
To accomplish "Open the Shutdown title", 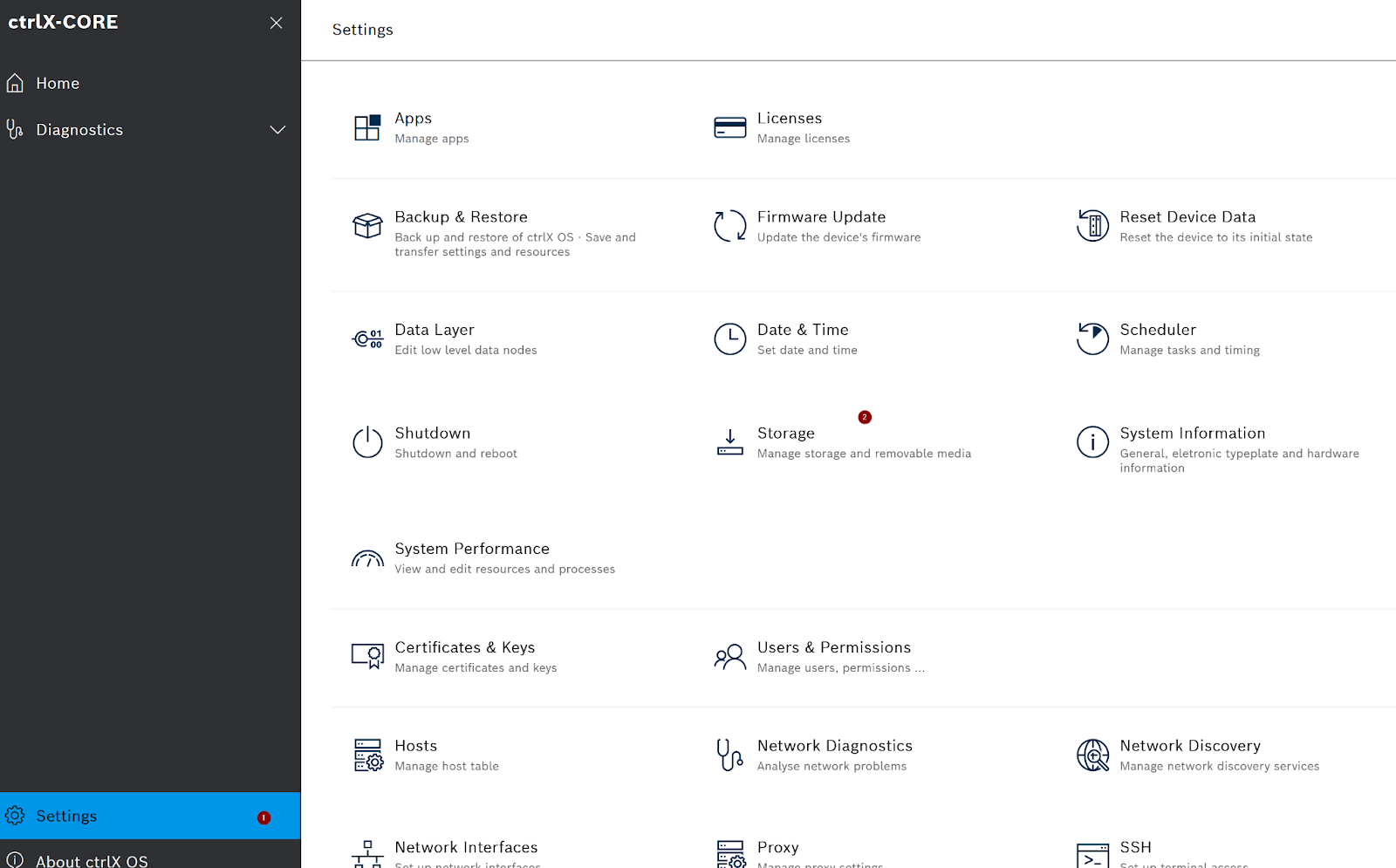I will pyautogui.click(x=433, y=433).
